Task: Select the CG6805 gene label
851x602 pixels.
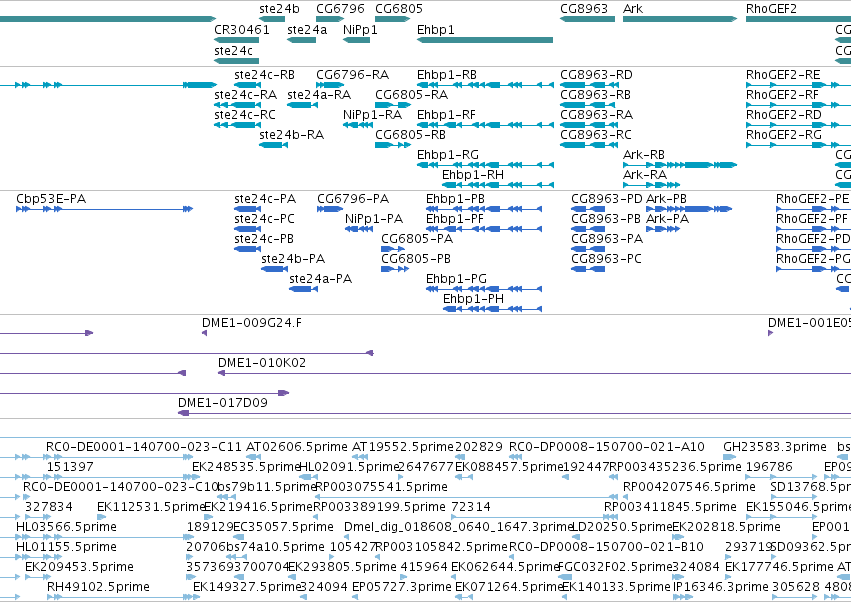Action: tap(399, 9)
